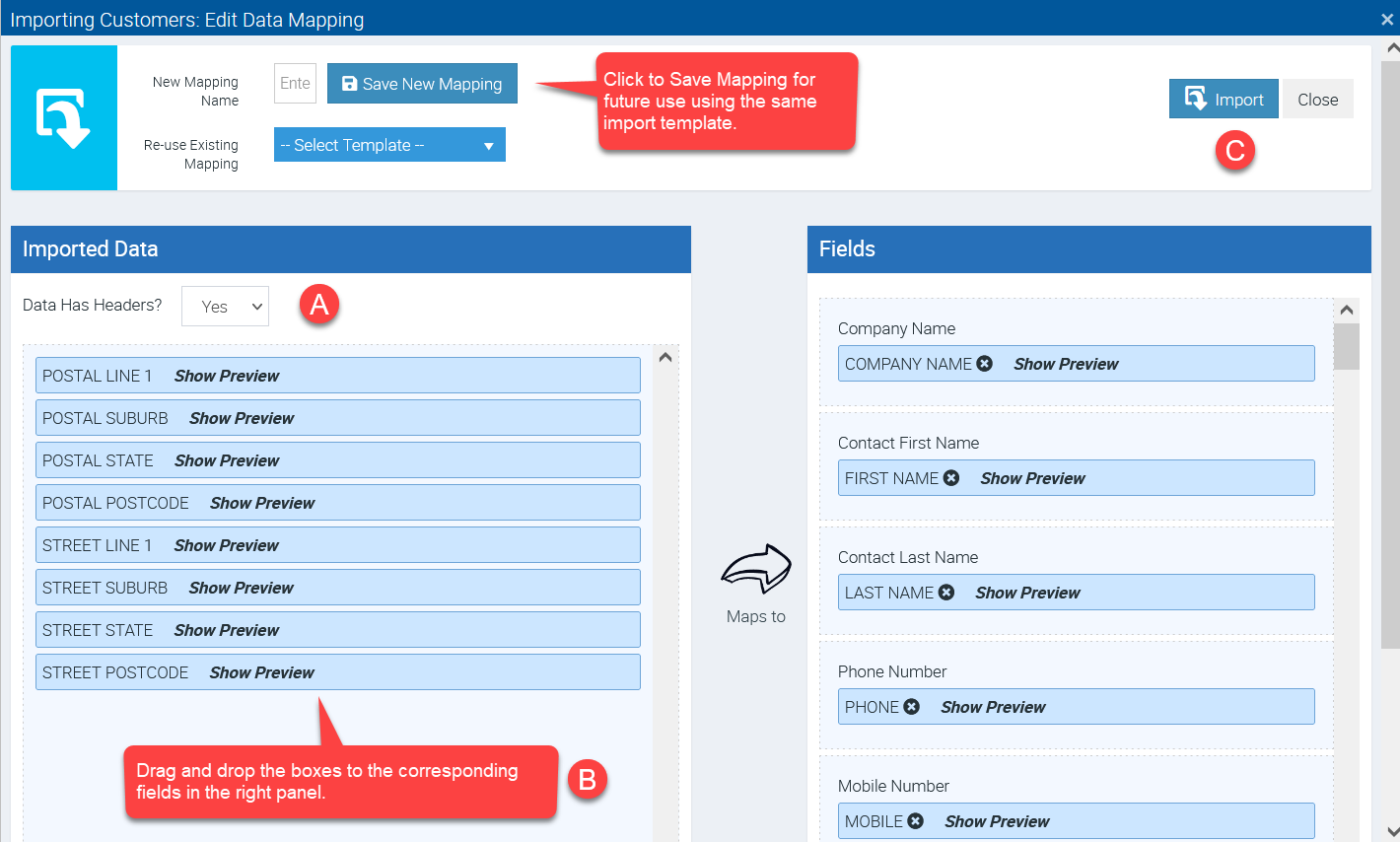
Task: Click Save New Mapping button
Action: coord(422,84)
